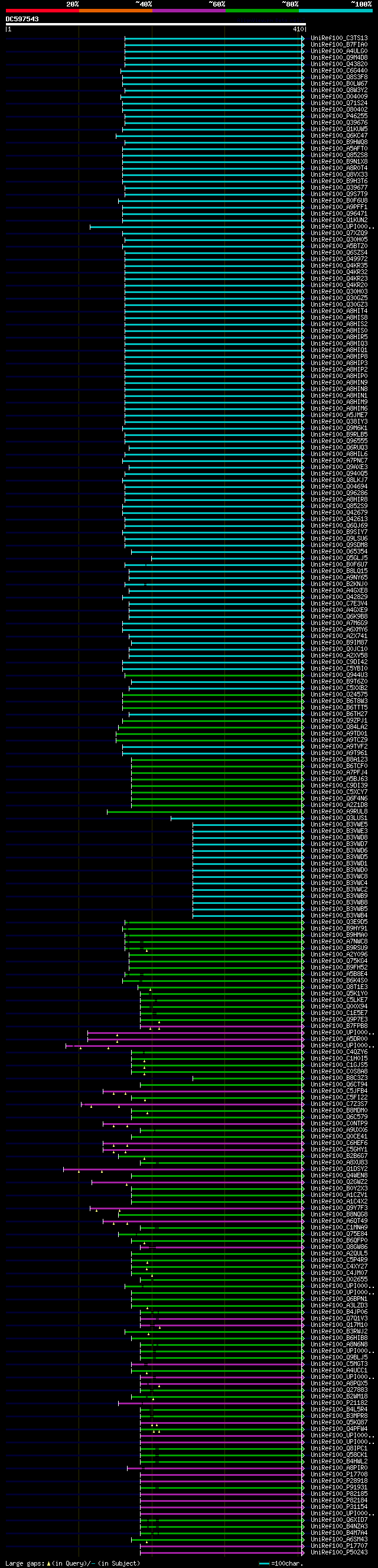Click the red ~20% identity legend bar
This screenshot has height=1568, width=378.
(x=42, y=11)
